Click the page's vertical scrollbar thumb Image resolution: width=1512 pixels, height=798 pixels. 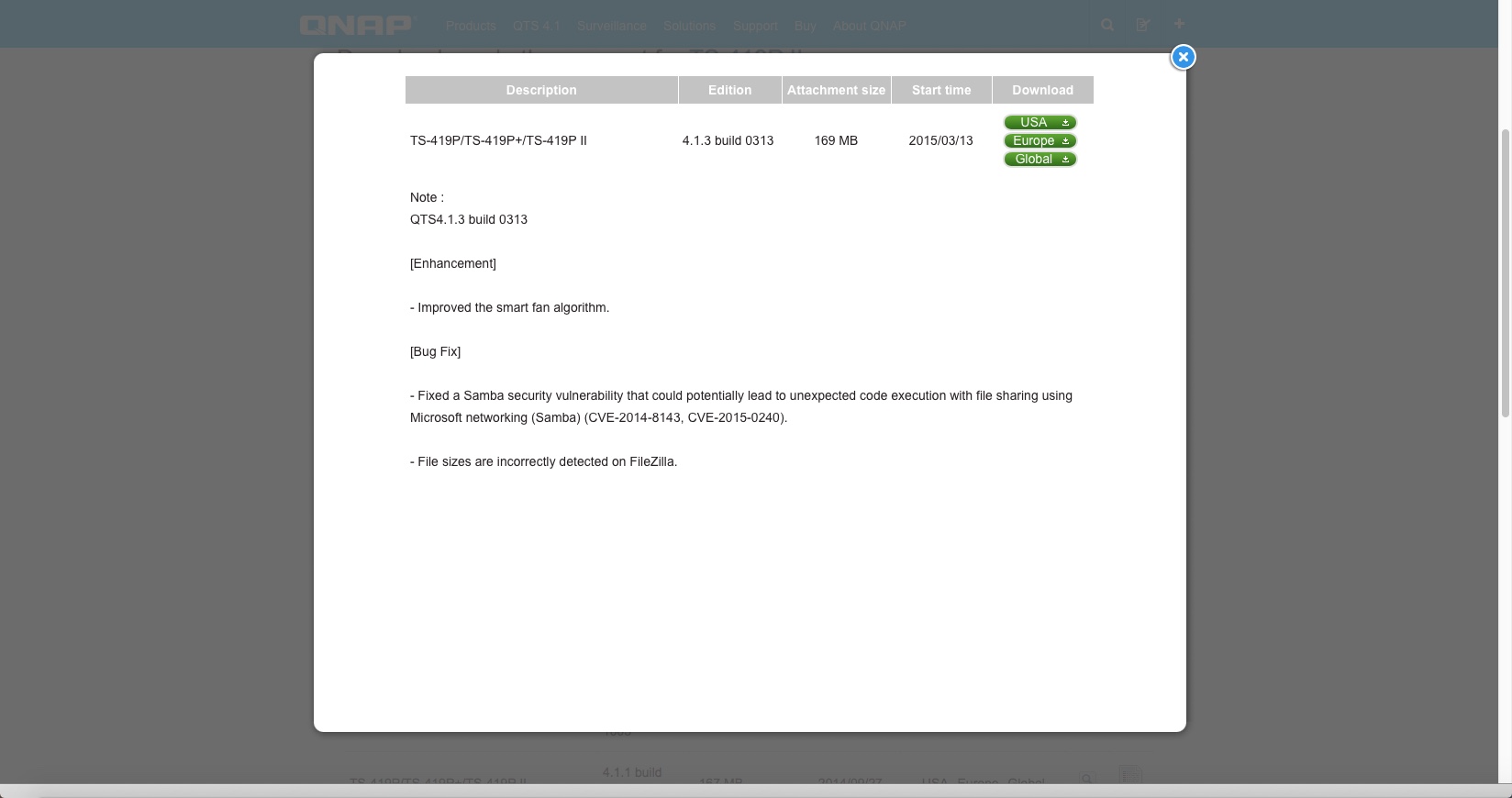coord(1505,272)
